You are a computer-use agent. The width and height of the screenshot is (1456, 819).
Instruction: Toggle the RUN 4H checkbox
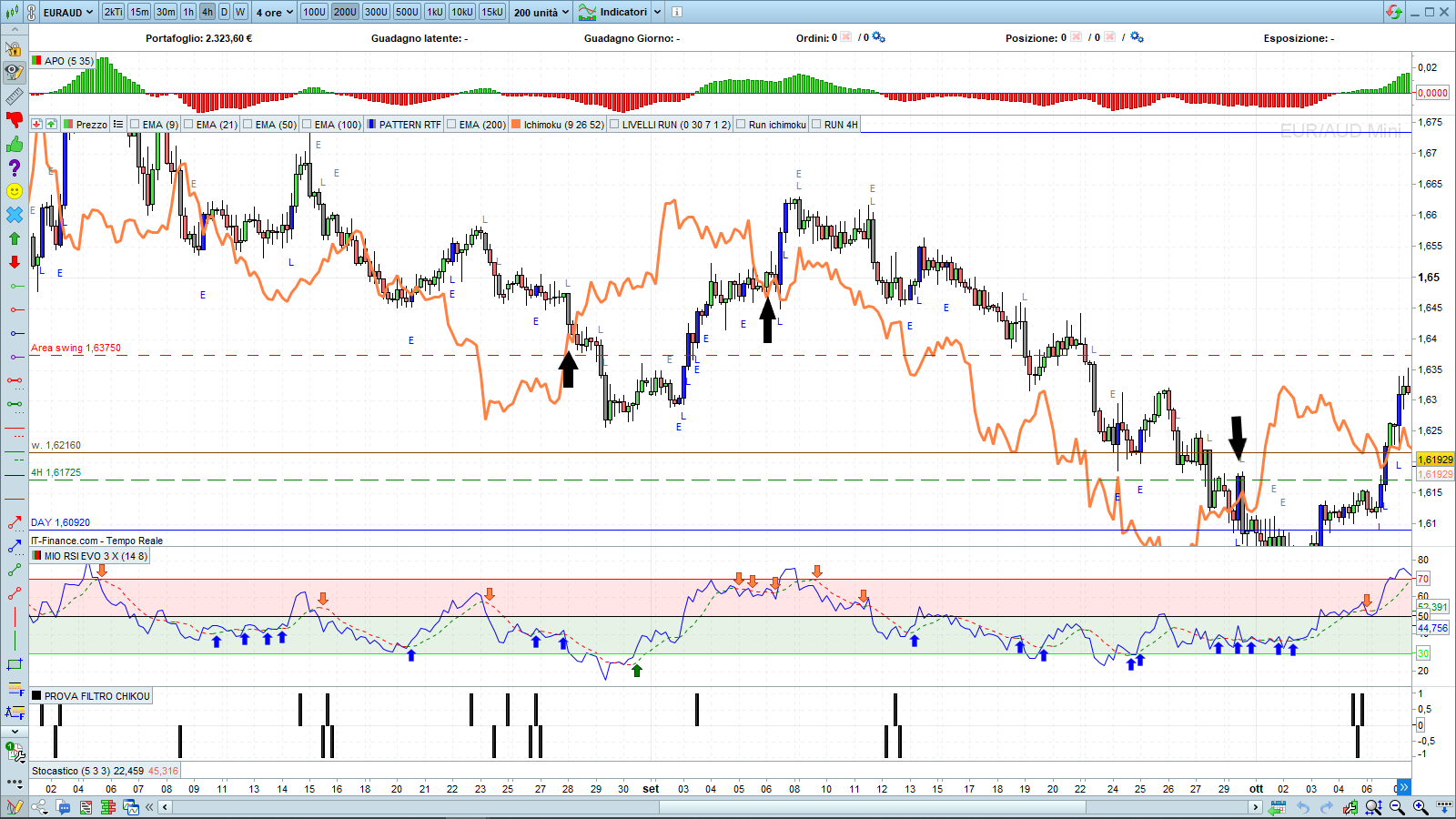(x=816, y=125)
